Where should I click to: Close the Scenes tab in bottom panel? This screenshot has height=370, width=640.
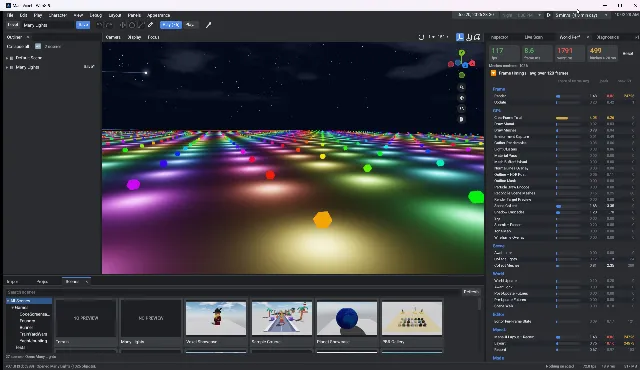point(87,281)
